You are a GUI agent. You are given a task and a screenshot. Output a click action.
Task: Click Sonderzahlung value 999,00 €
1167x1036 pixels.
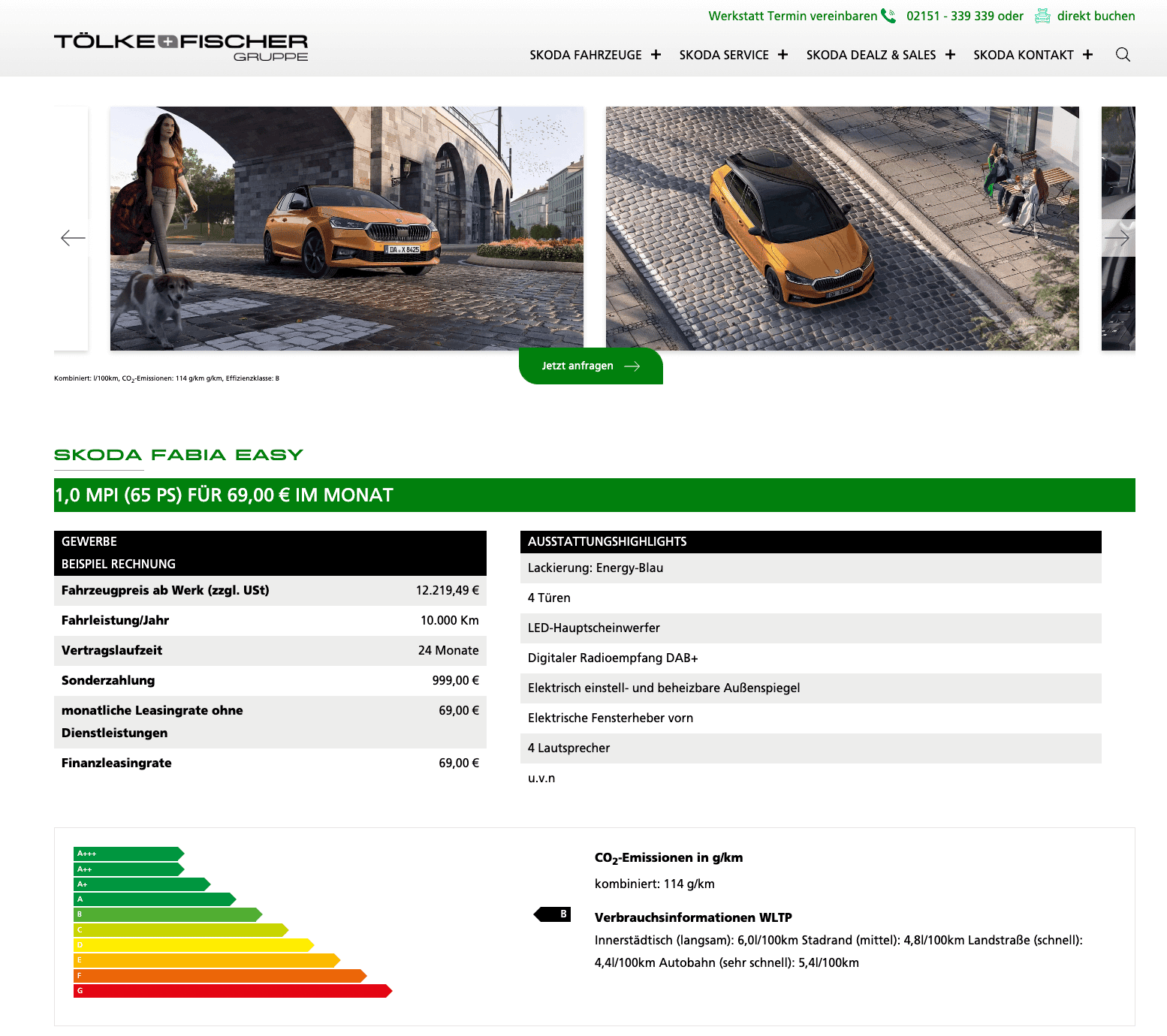pos(456,680)
